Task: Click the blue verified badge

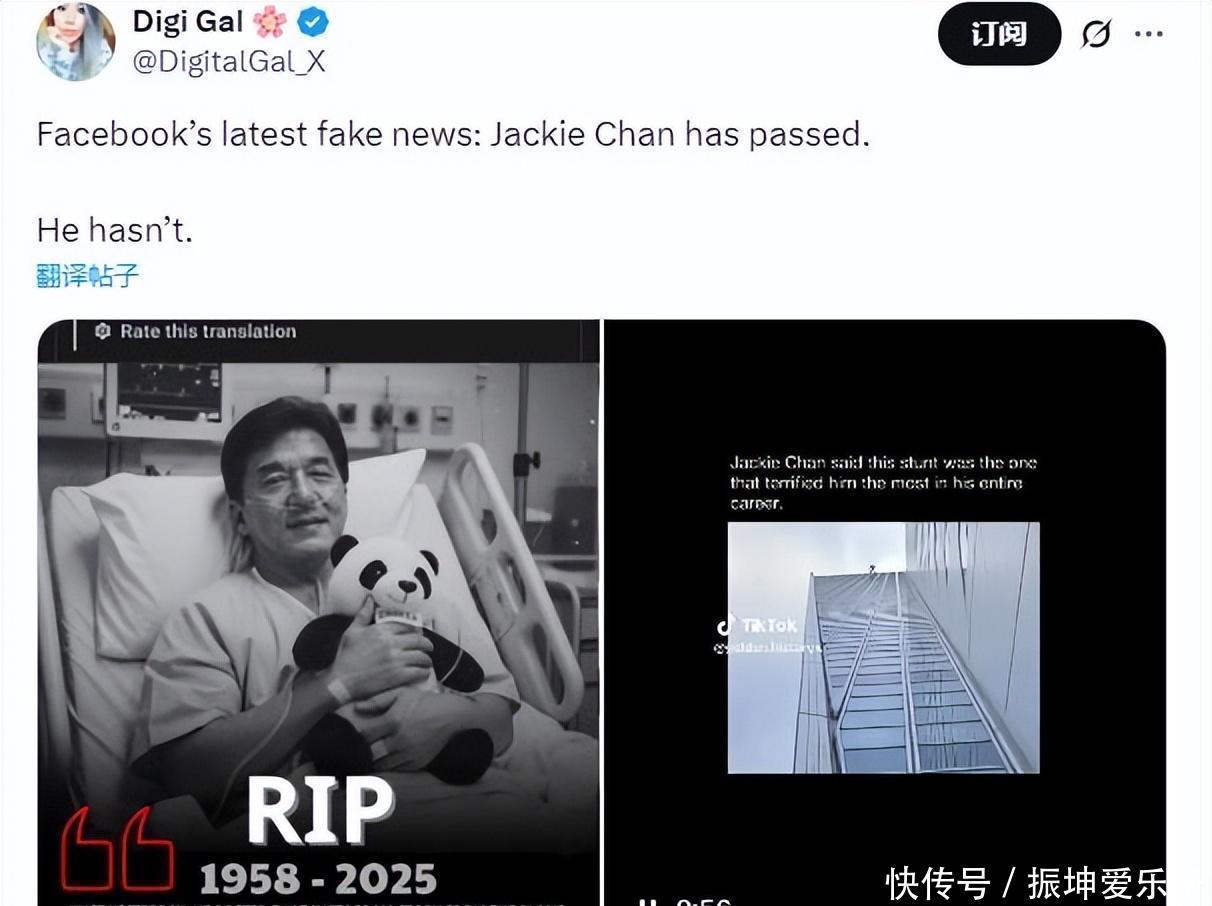Action: 313,22
